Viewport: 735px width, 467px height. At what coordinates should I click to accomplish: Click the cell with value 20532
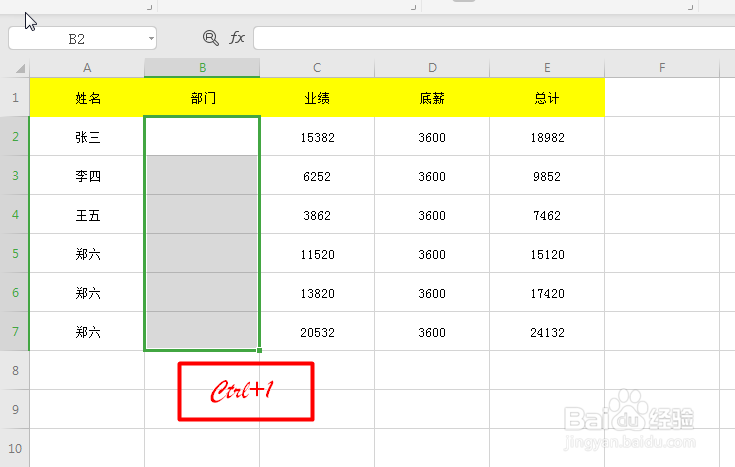tap(317, 331)
